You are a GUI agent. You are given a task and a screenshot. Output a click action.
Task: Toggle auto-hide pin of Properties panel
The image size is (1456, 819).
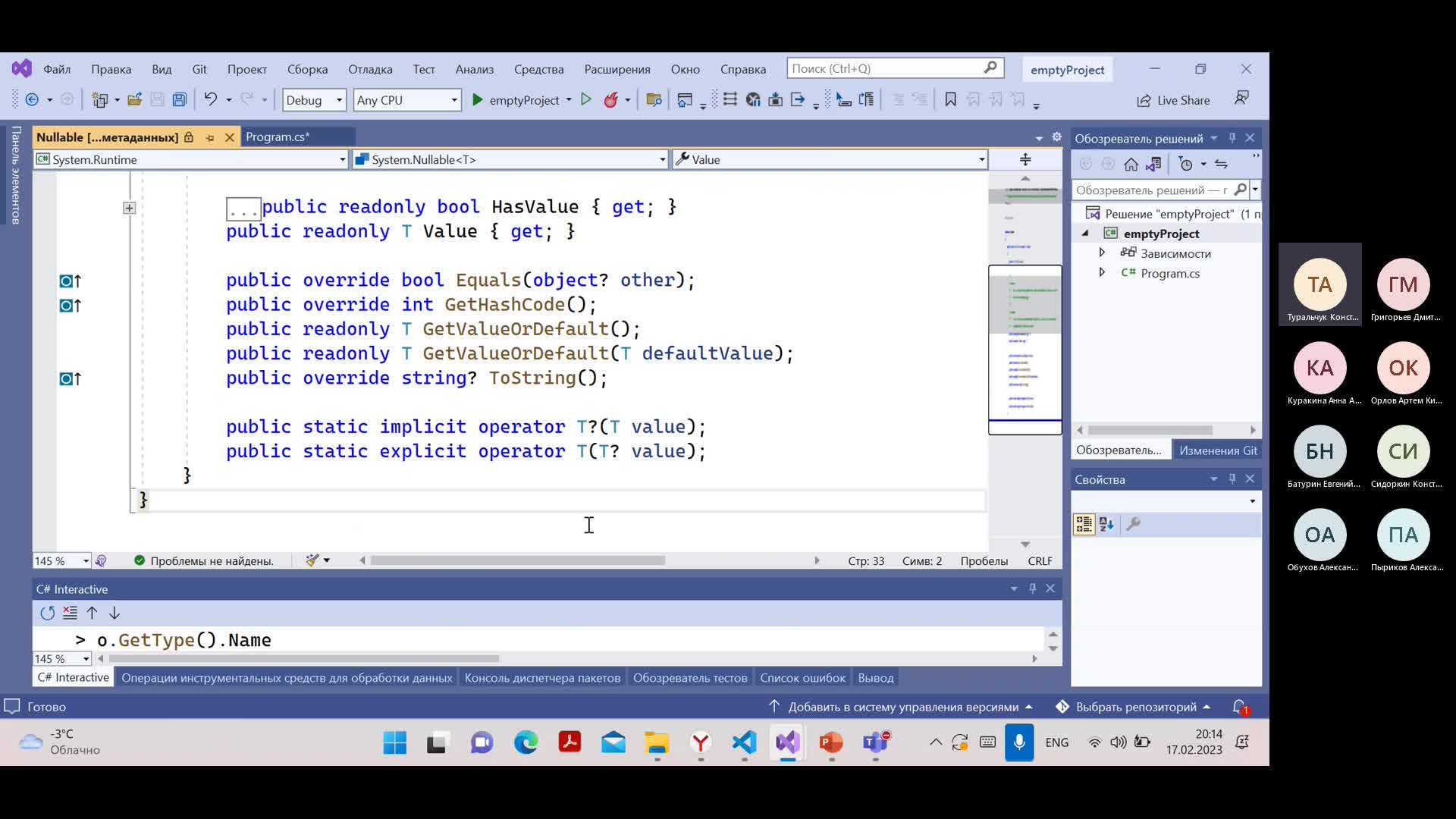point(1232,479)
